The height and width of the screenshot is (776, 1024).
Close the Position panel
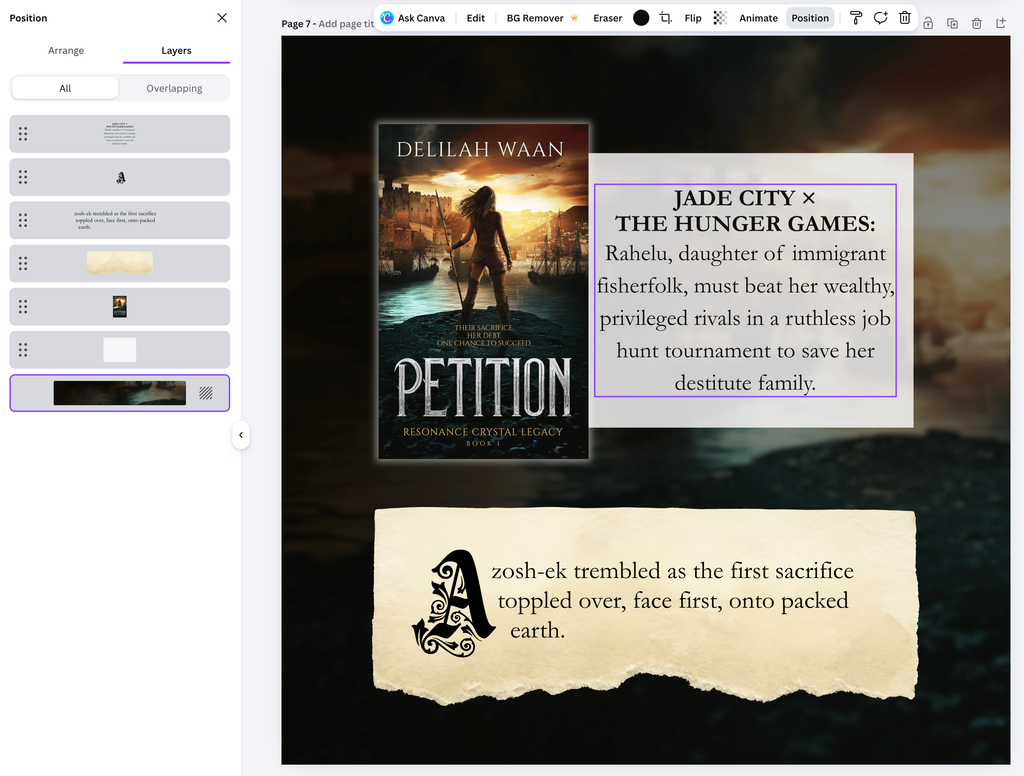(222, 18)
